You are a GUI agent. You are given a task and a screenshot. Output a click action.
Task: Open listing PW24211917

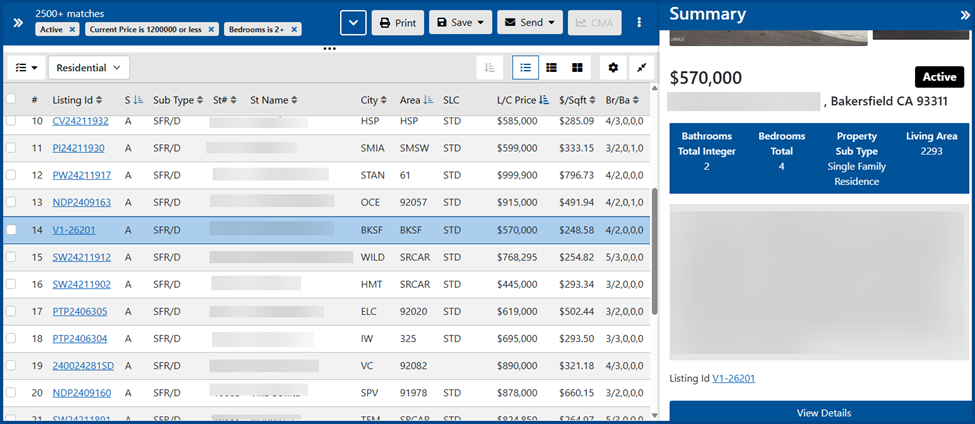(x=81, y=175)
